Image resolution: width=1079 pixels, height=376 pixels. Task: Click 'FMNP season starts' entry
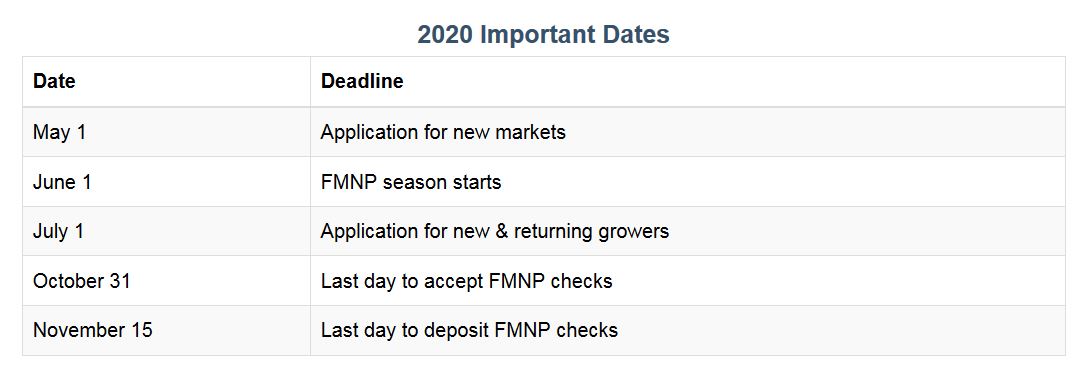(411, 182)
